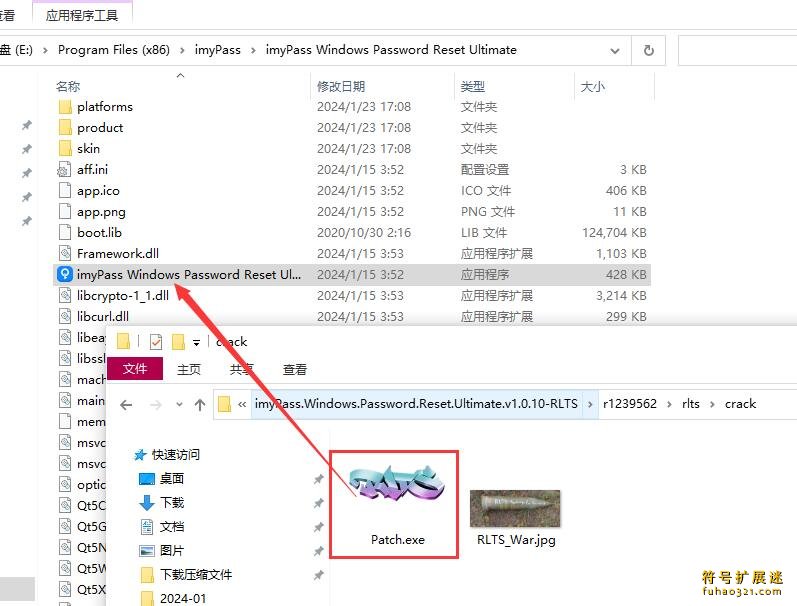Click the Quick access (快速访问) star icon
Screen dimensions: 797x606
coord(140,454)
